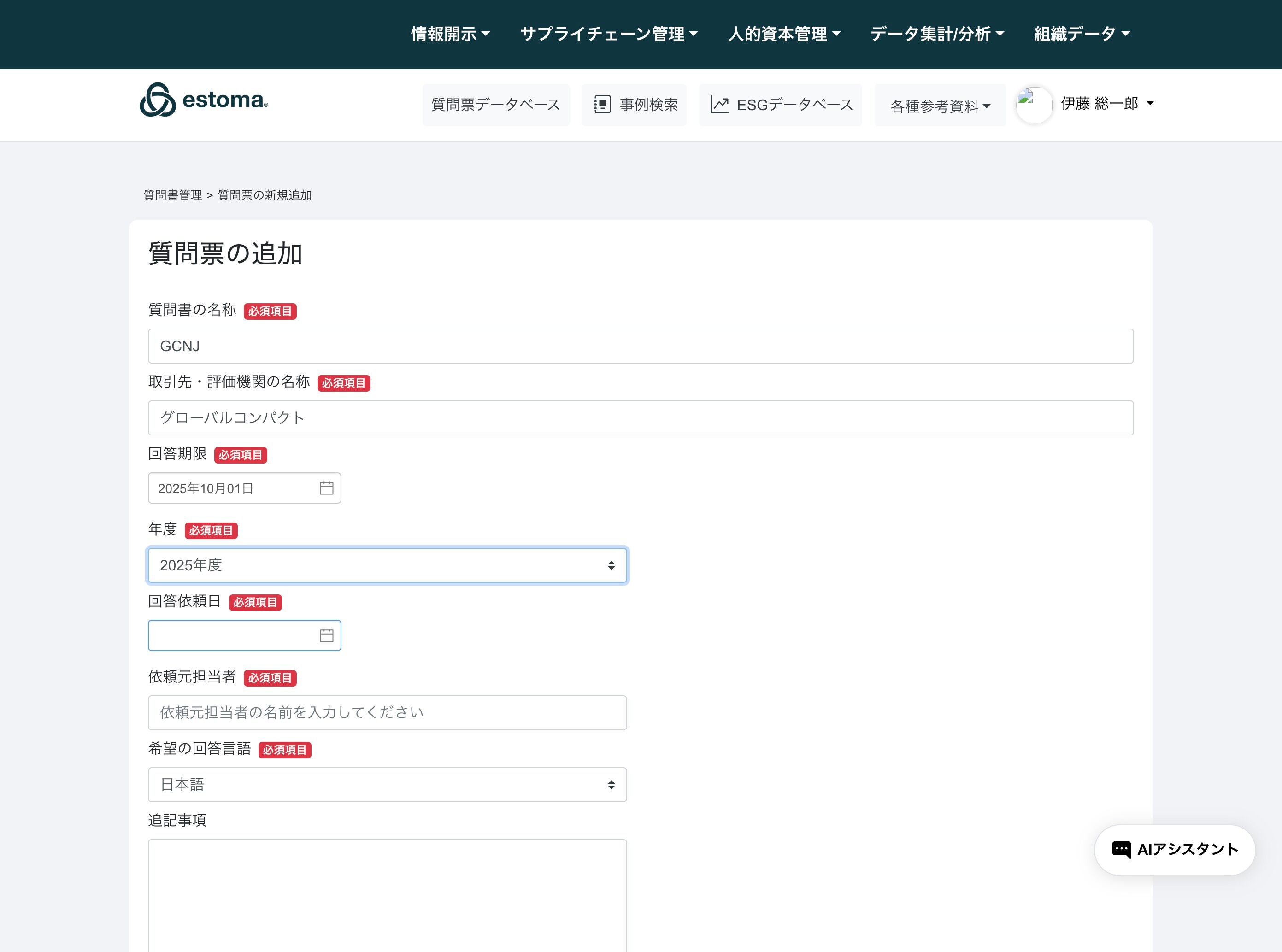Expand the 各種参考資料 dropdown
1282x952 pixels.
click(940, 106)
